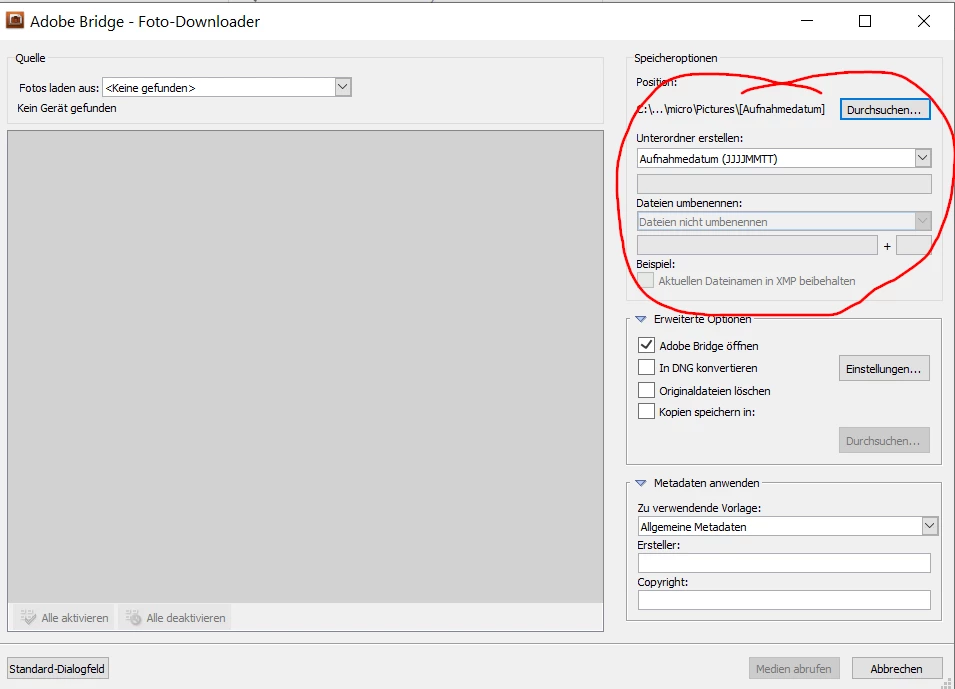Switch to 'Standard-Dialogfeld'
The image size is (955, 689).
click(x=57, y=669)
